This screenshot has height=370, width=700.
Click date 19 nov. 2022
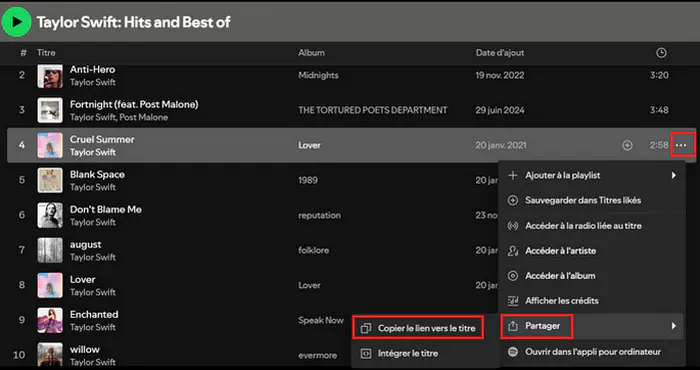500,75
